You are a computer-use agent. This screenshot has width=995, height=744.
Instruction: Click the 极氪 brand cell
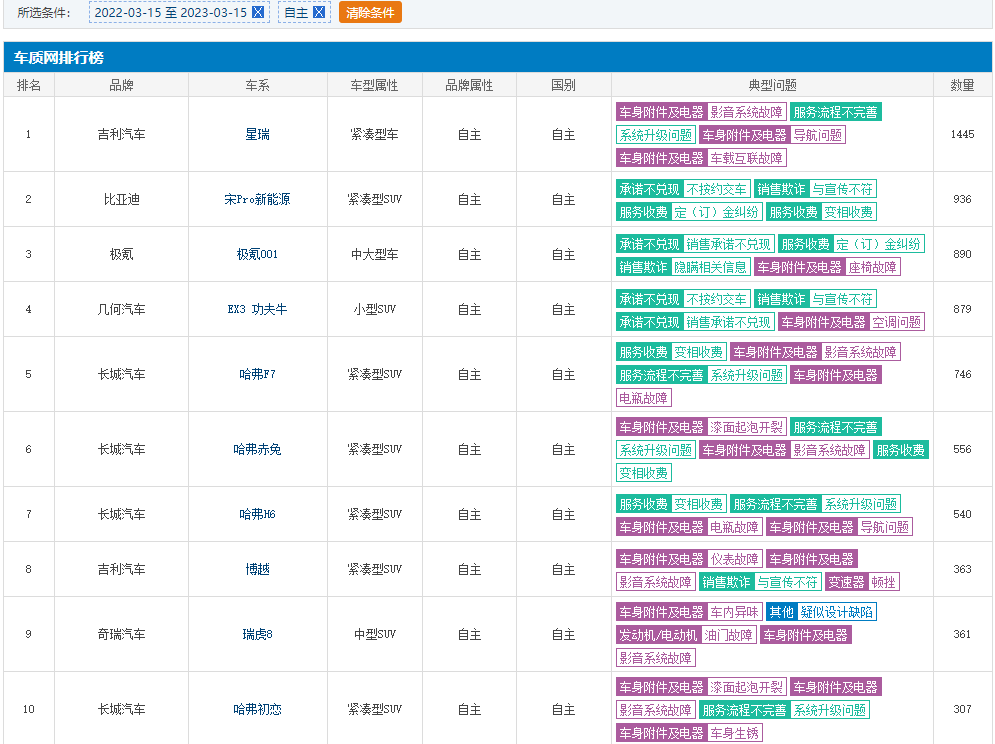pyautogui.click(x=121, y=254)
